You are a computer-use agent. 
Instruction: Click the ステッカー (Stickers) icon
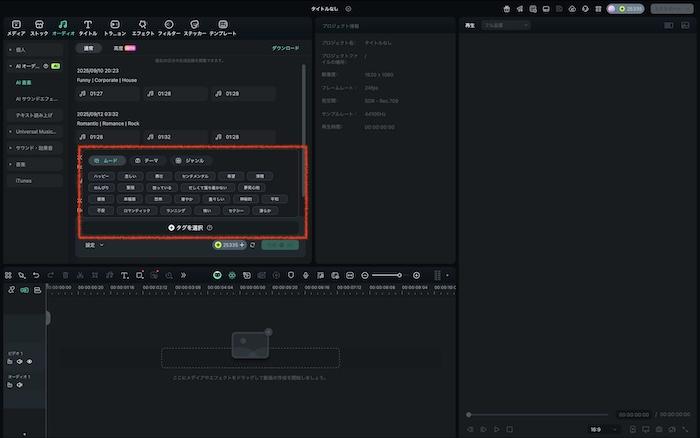[194, 23]
